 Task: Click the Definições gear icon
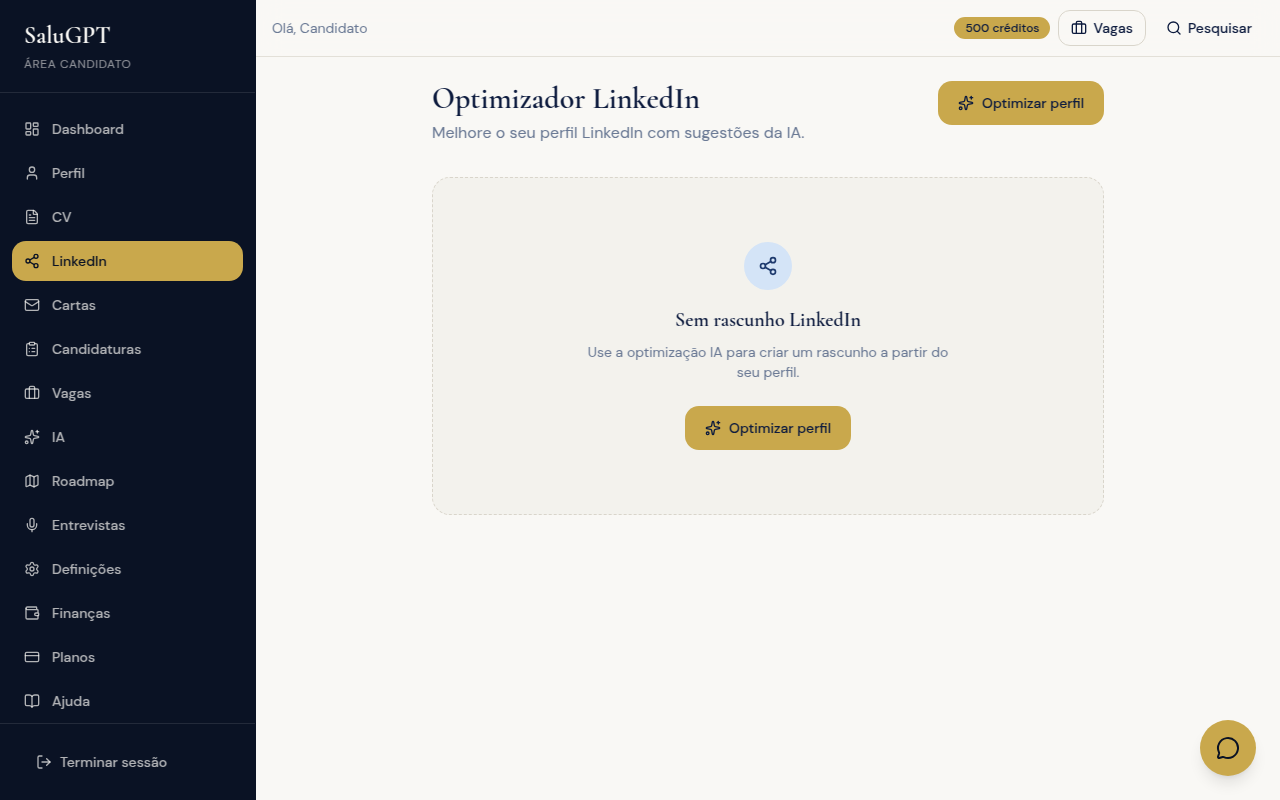(x=32, y=569)
